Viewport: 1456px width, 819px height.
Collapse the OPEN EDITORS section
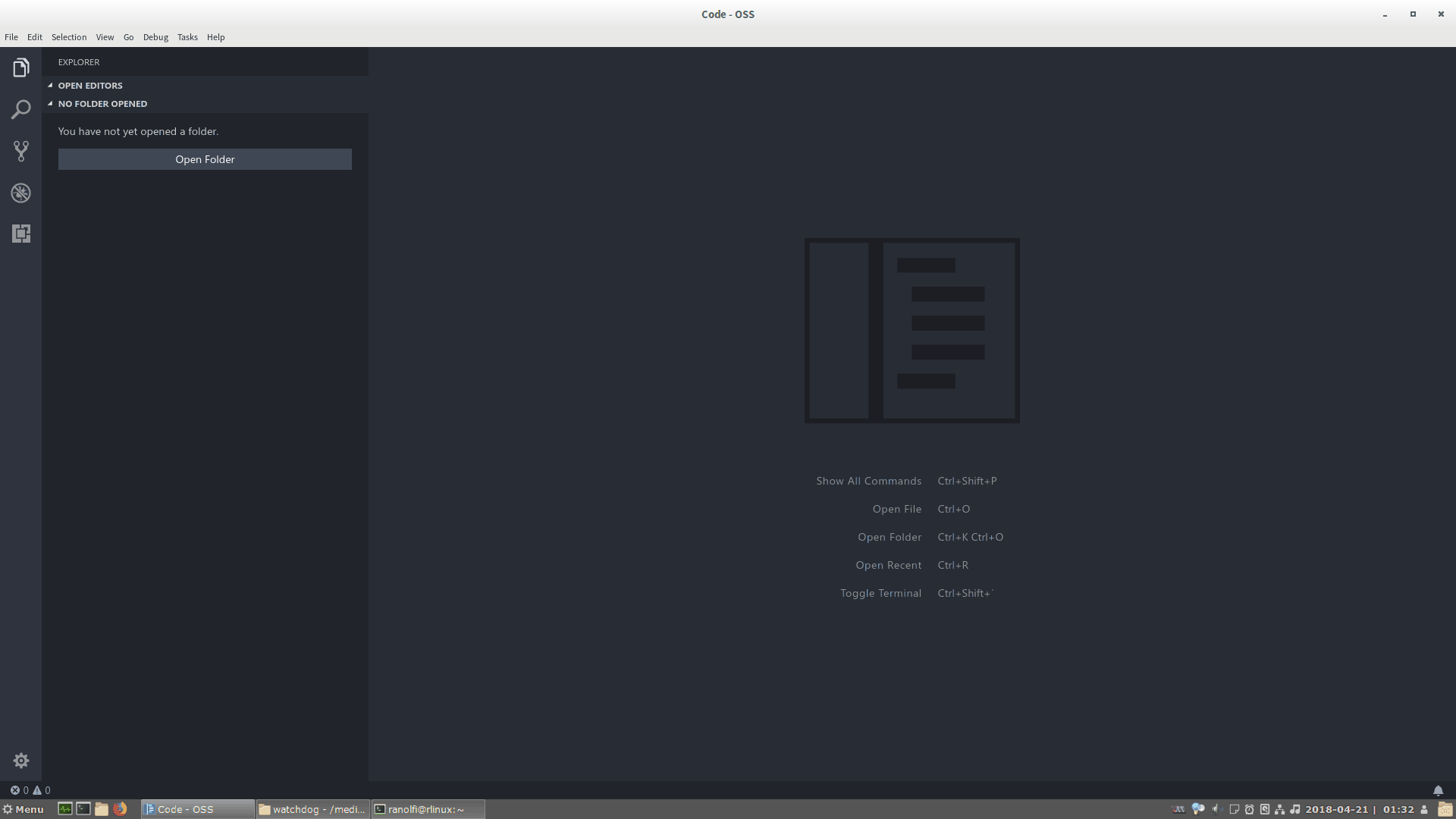[50, 85]
